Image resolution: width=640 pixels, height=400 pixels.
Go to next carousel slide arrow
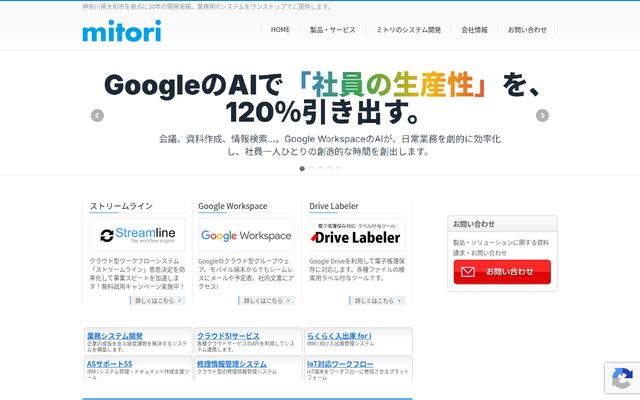tap(542, 116)
